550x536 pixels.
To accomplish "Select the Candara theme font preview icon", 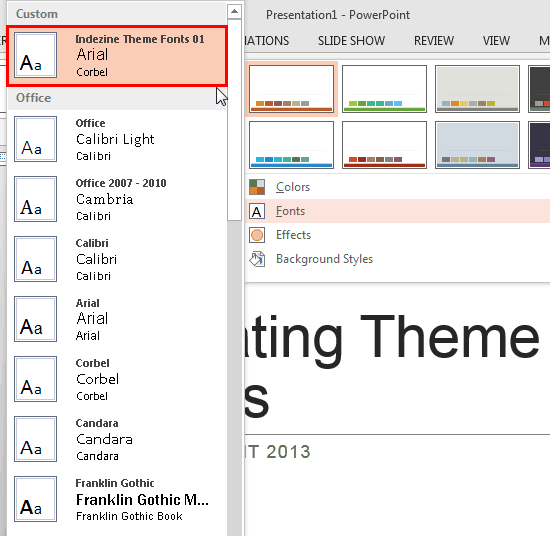I will 35,439.
